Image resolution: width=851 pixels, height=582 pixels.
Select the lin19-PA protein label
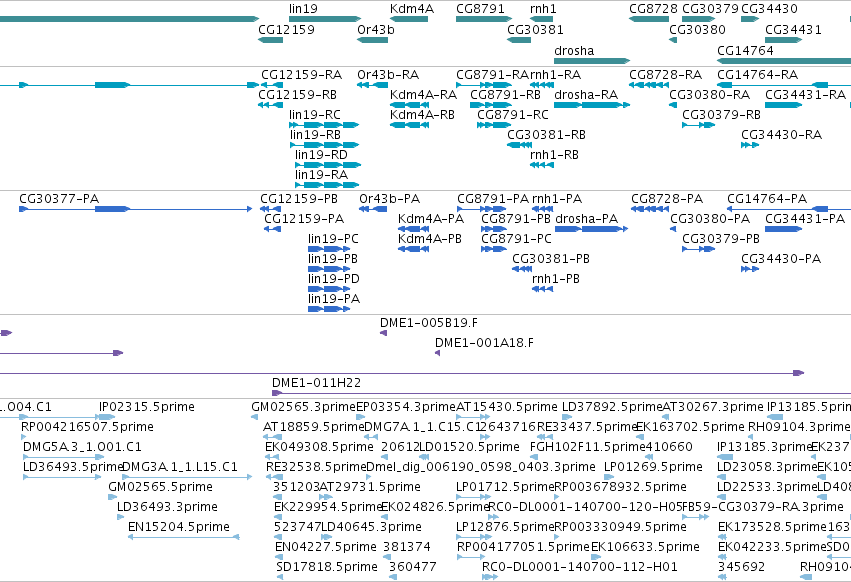tap(334, 299)
